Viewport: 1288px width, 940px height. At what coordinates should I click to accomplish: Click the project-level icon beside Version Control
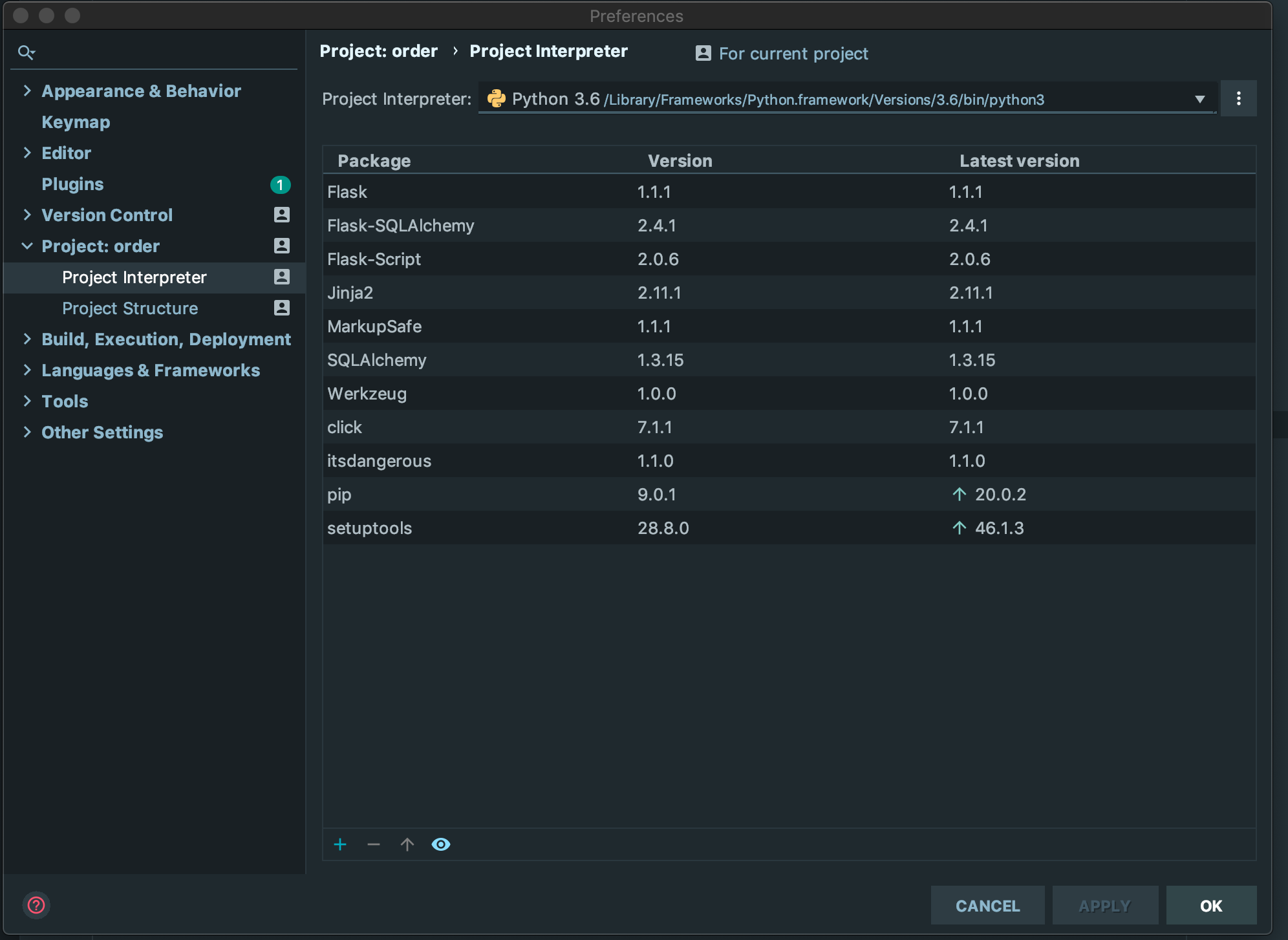pyautogui.click(x=282, y=215)
